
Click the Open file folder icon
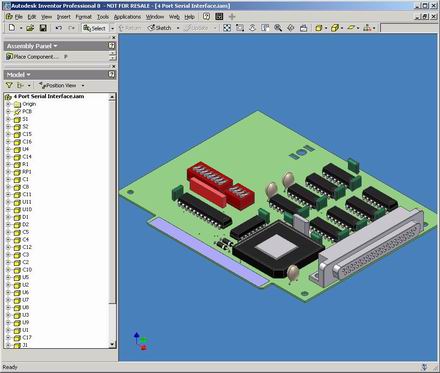pyautogui.click(x=30, y=28)
